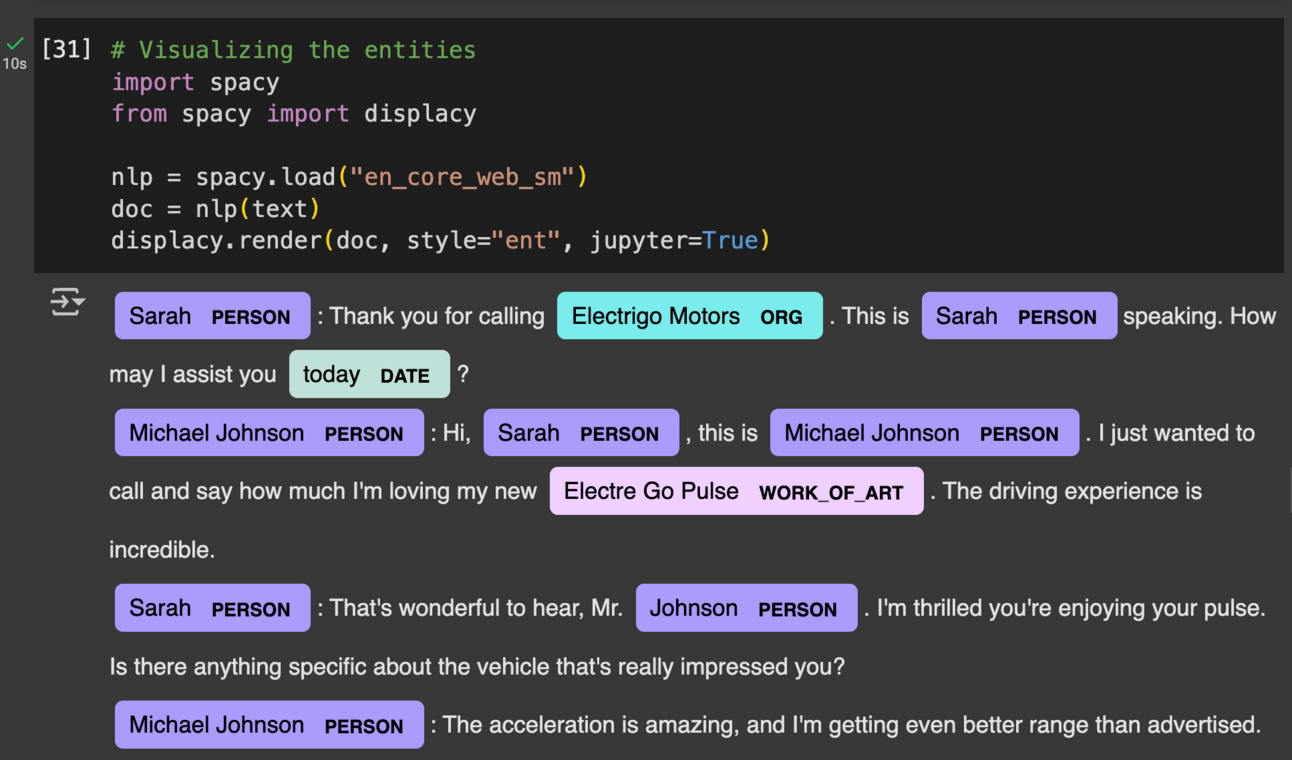This screenshot has width=1292, height=760.
Task: Click Michael Johnson PERSON tag after ', this is'
Action: pyautogui.click(x=924, y=433)
